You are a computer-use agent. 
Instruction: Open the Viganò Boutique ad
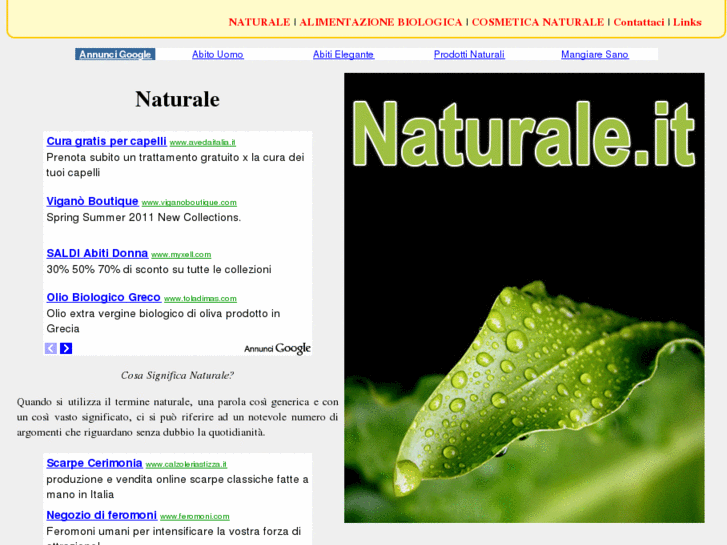(x=92, y=201)
